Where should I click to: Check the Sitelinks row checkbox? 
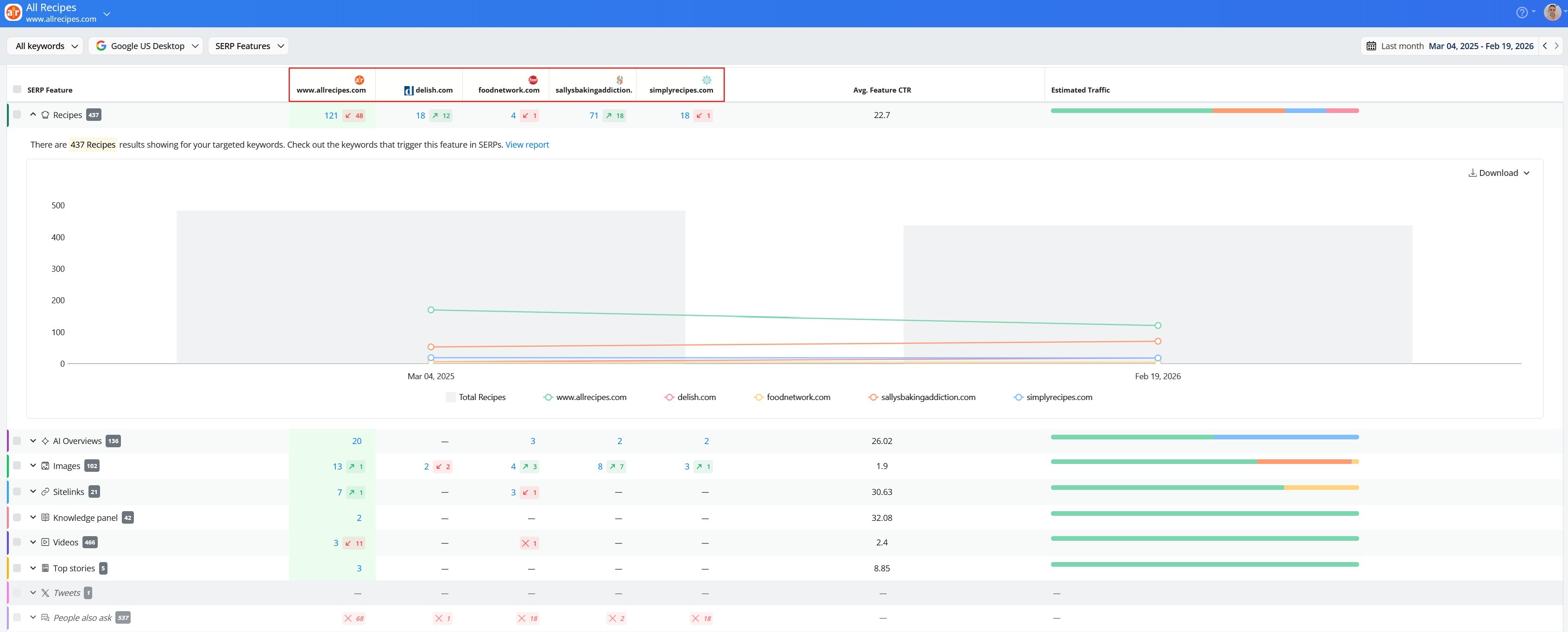click(17, 492)
